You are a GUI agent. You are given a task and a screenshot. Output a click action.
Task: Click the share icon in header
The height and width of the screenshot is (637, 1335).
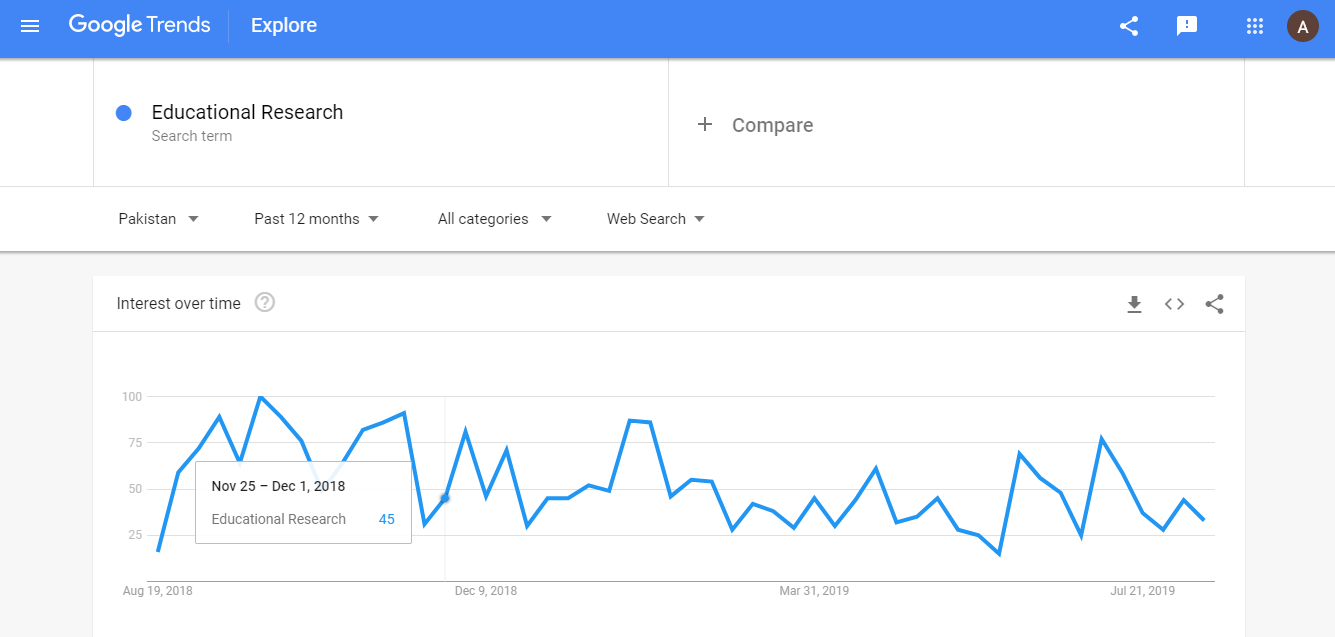(1129, 27)
